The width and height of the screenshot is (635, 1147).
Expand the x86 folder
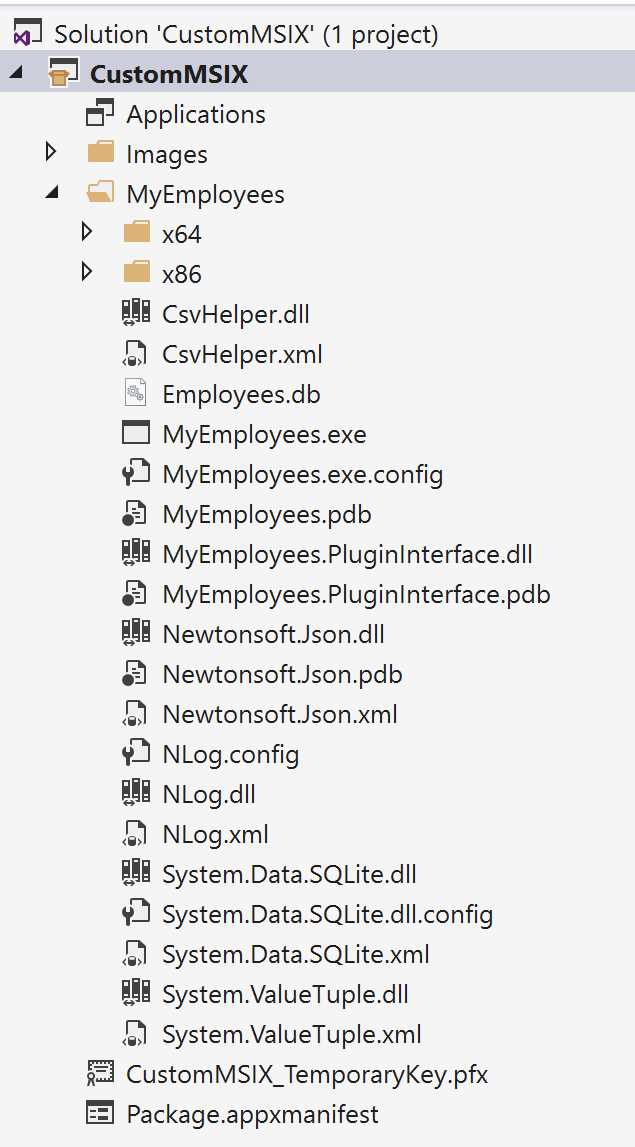87,272
